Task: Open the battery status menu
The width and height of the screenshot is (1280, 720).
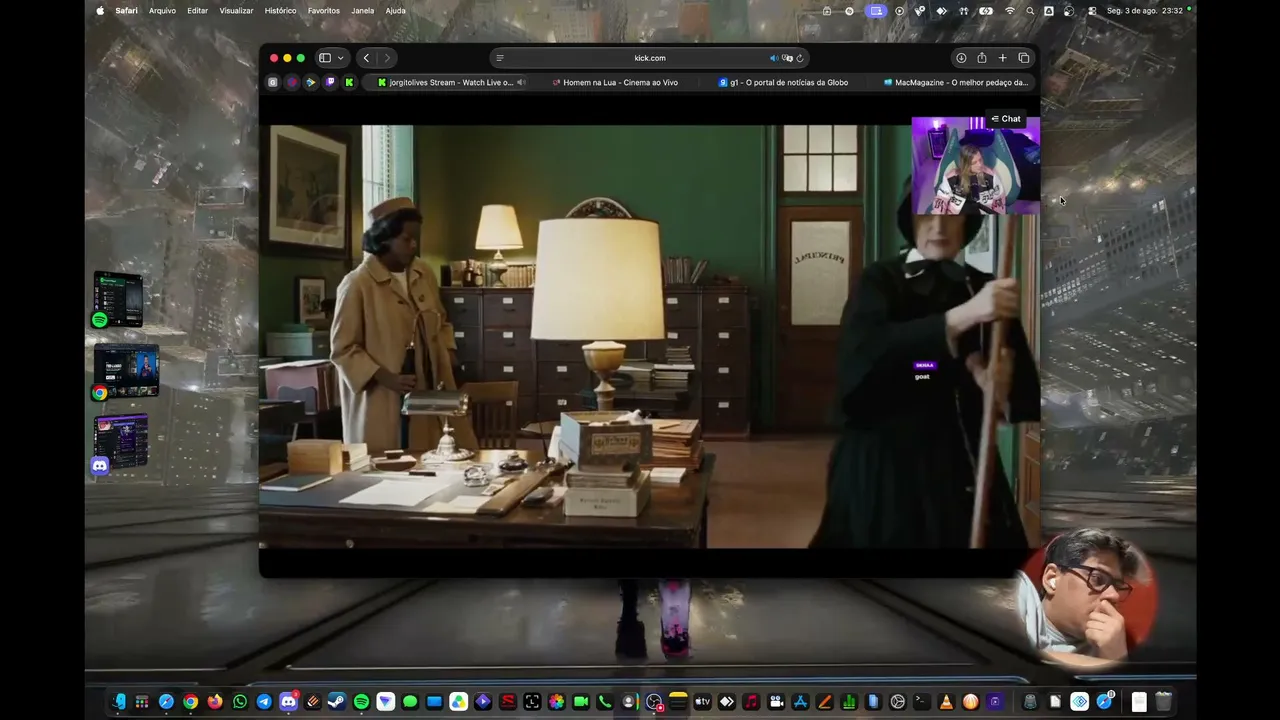Action: coord(986,11)
